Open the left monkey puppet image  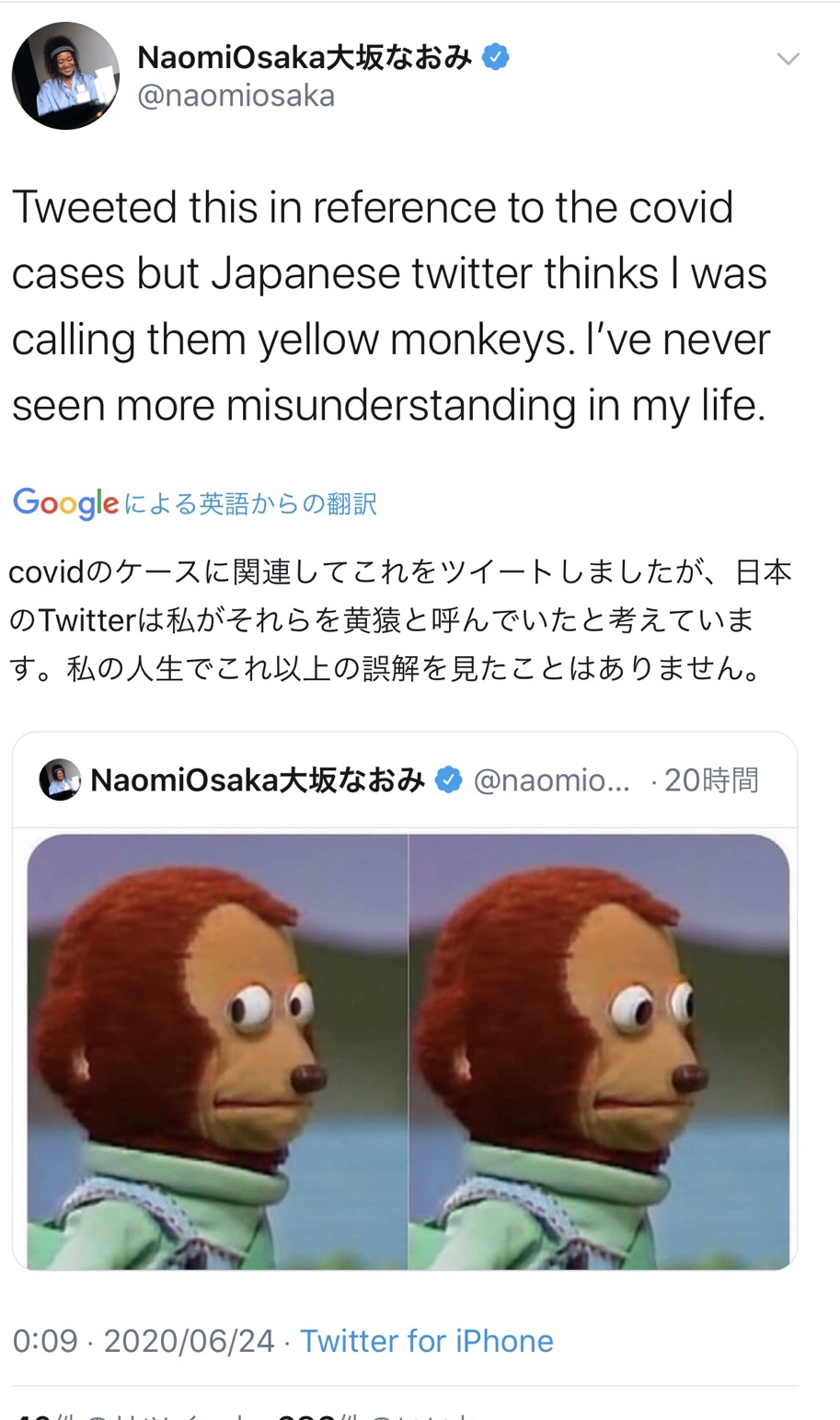217,1052
